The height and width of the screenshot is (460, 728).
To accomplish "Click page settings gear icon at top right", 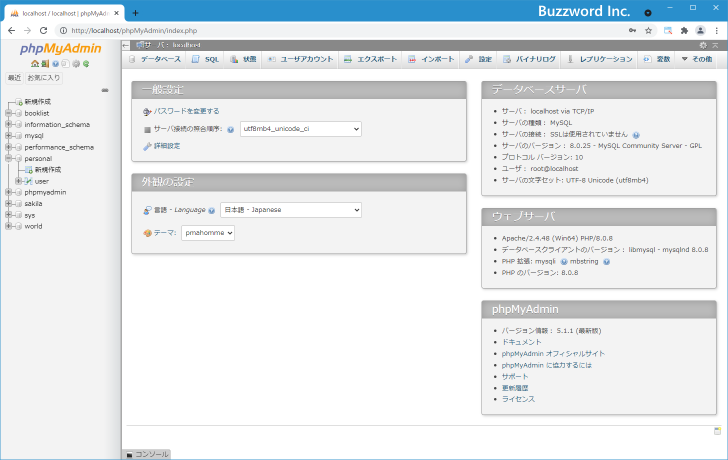I will [703, 45].
